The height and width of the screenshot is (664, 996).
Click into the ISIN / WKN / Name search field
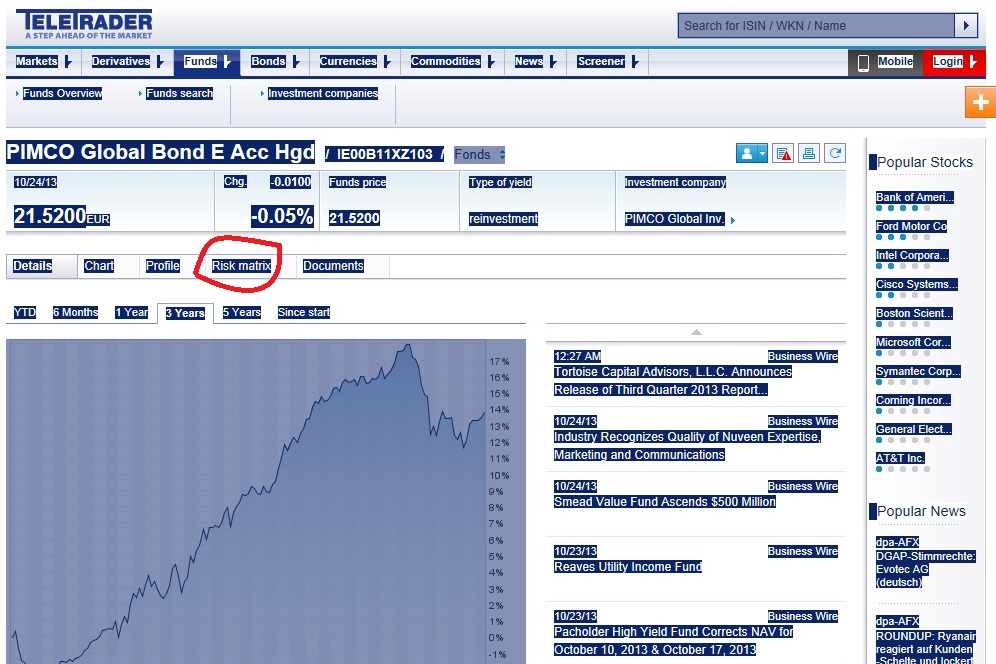816,26
